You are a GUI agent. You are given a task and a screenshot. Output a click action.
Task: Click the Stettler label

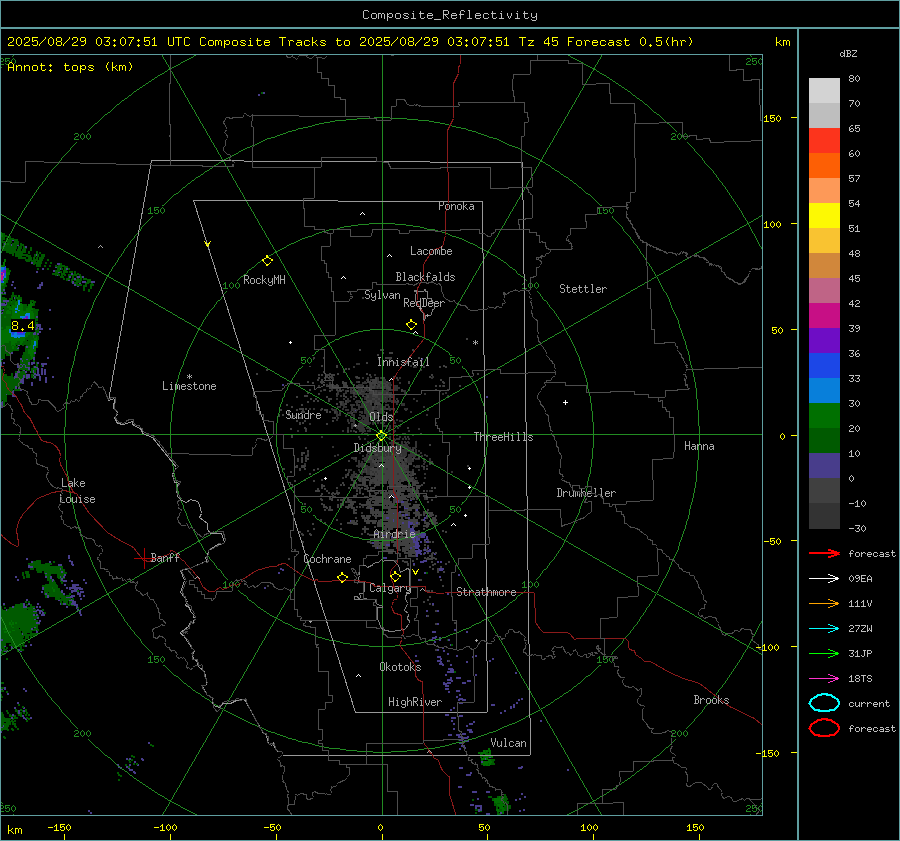[583, 289]
